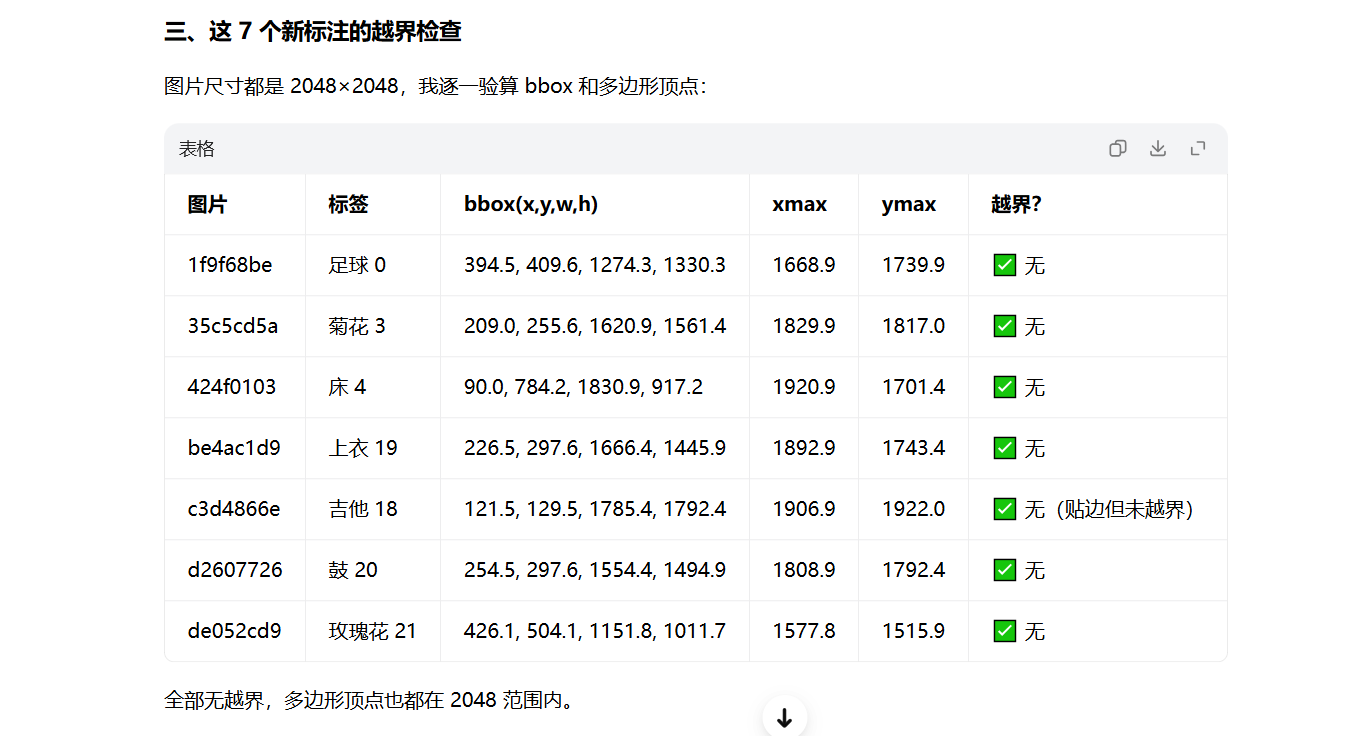
Task: Click the ymax column header
Action: pyautogui.click(x=909, y=204)
